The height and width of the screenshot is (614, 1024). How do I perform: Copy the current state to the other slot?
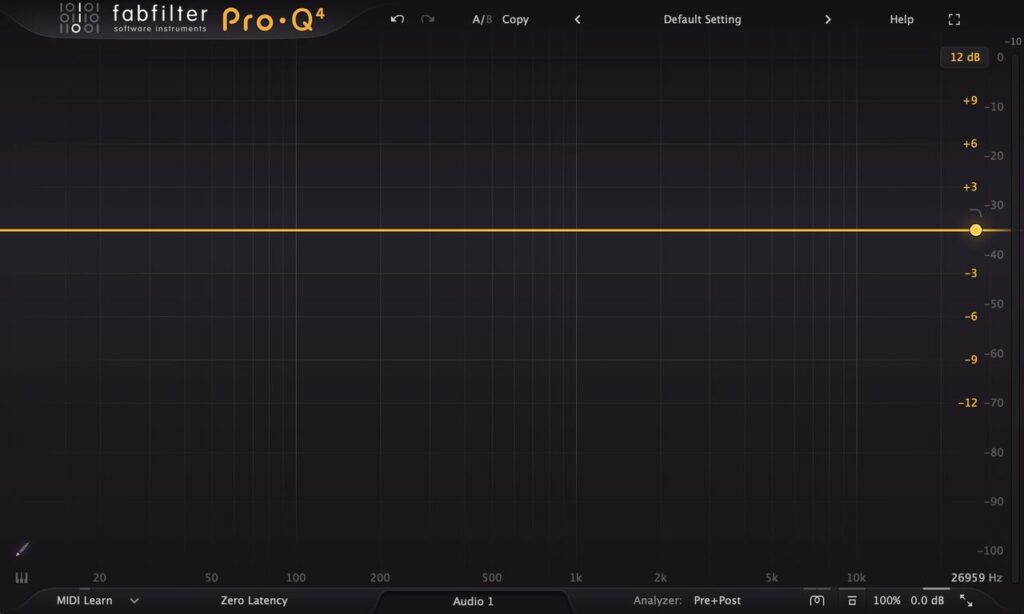point(515,20)
